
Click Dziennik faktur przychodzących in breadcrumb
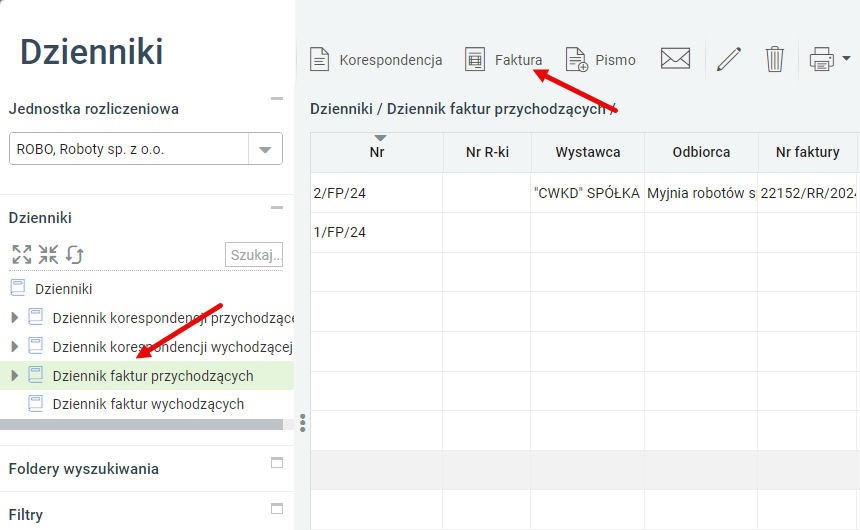pos(496,109)
